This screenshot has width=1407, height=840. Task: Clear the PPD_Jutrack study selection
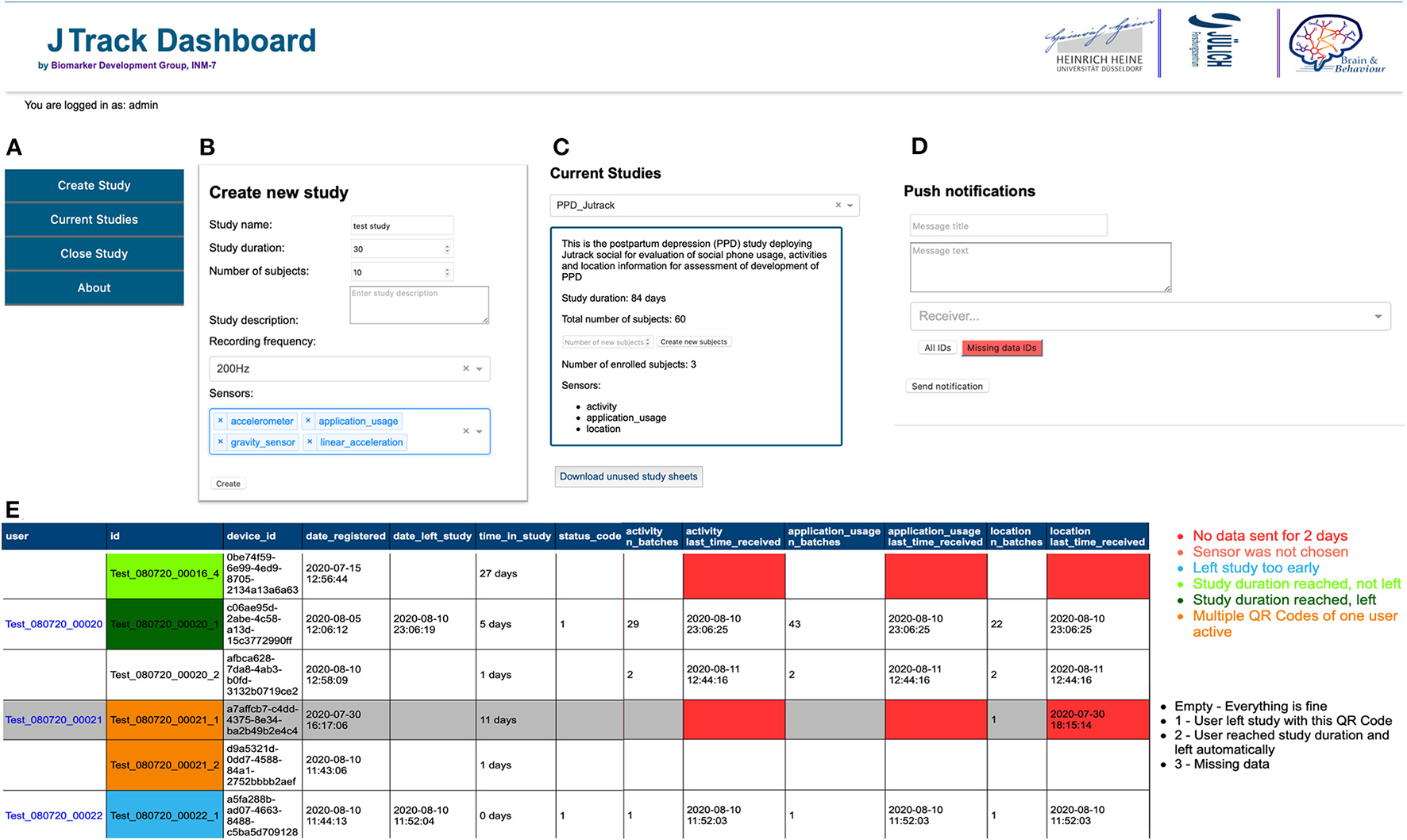(838, 205)
